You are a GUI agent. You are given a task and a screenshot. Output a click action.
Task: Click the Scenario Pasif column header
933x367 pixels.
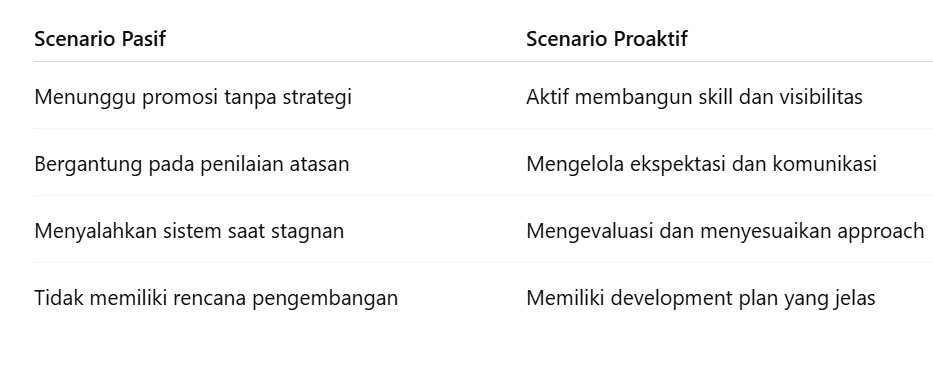100,39
